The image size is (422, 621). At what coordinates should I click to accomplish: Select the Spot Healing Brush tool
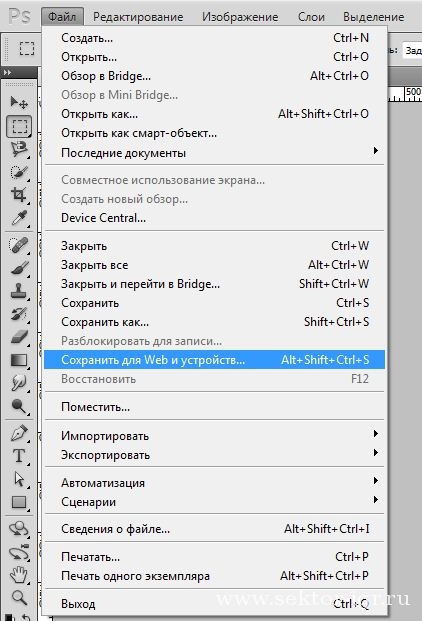(19, 245)
